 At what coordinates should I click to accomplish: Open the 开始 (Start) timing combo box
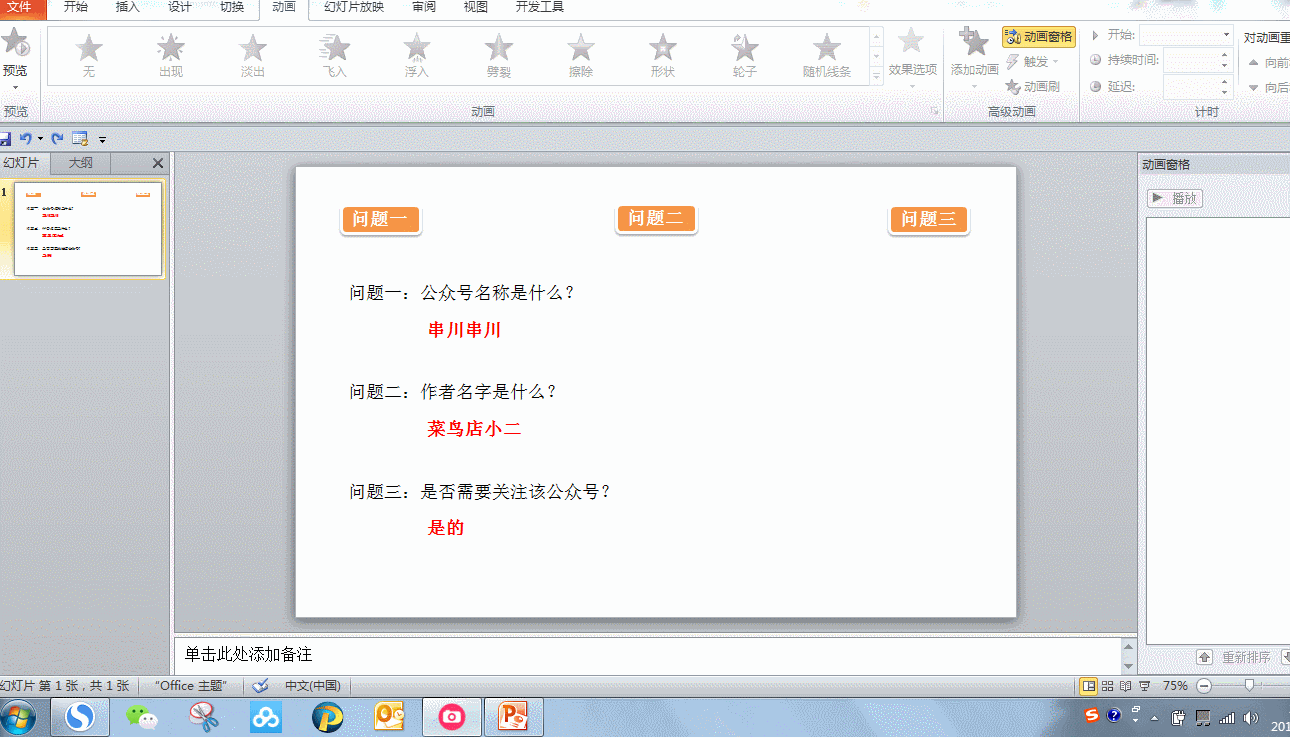pyautogui.click(x=1186, y=35)
